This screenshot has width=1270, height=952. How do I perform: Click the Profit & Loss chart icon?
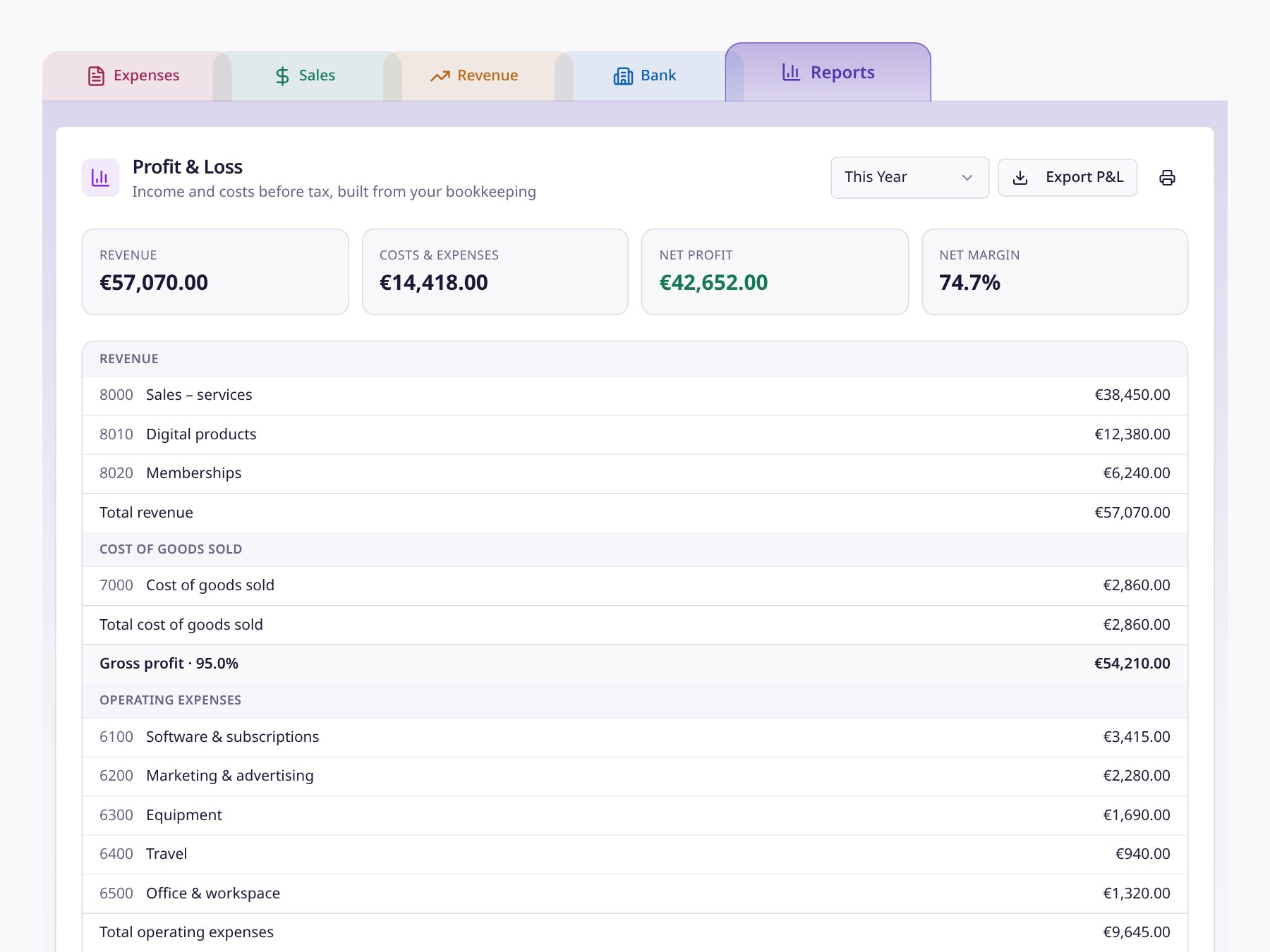click(x=100, y=178)
